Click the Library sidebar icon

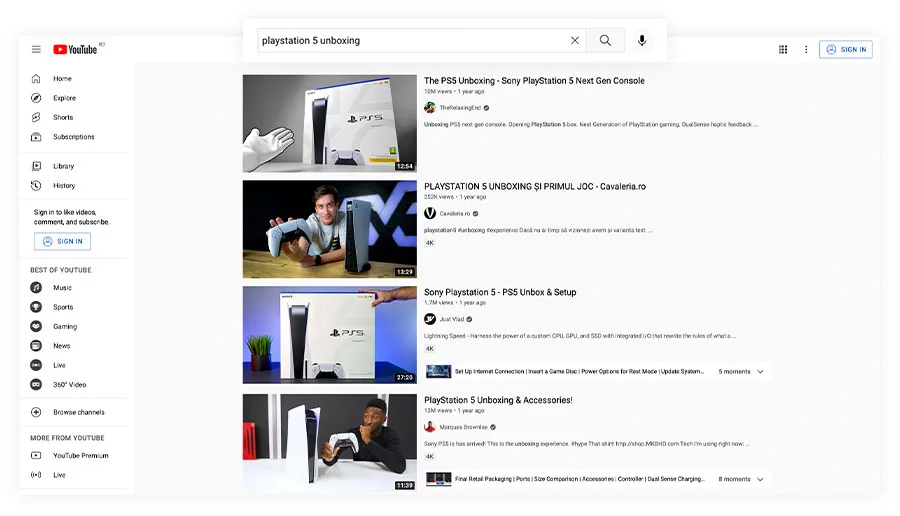[x=36, y=166]
